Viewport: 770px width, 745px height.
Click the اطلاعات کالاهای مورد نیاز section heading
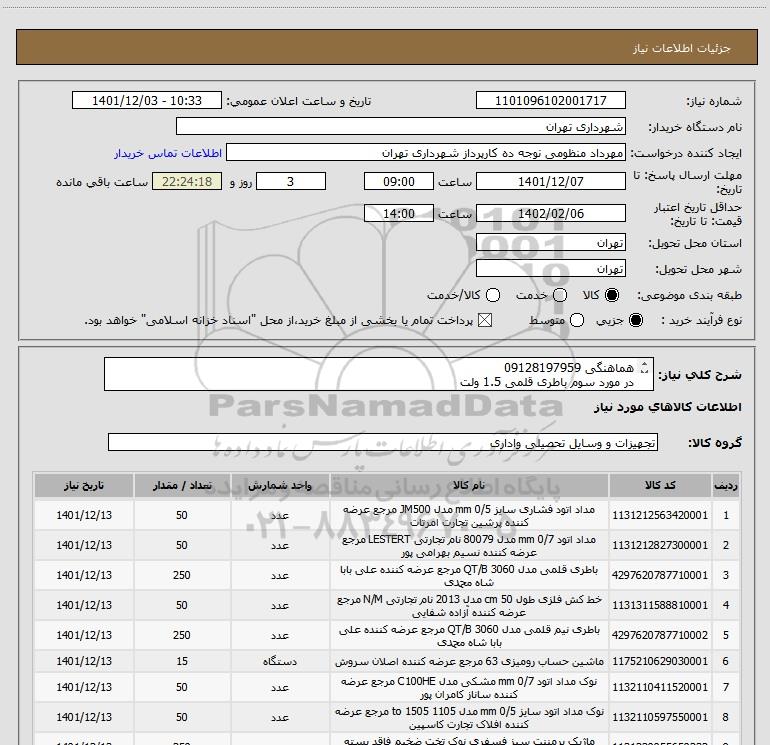click(x=668, y=407)
